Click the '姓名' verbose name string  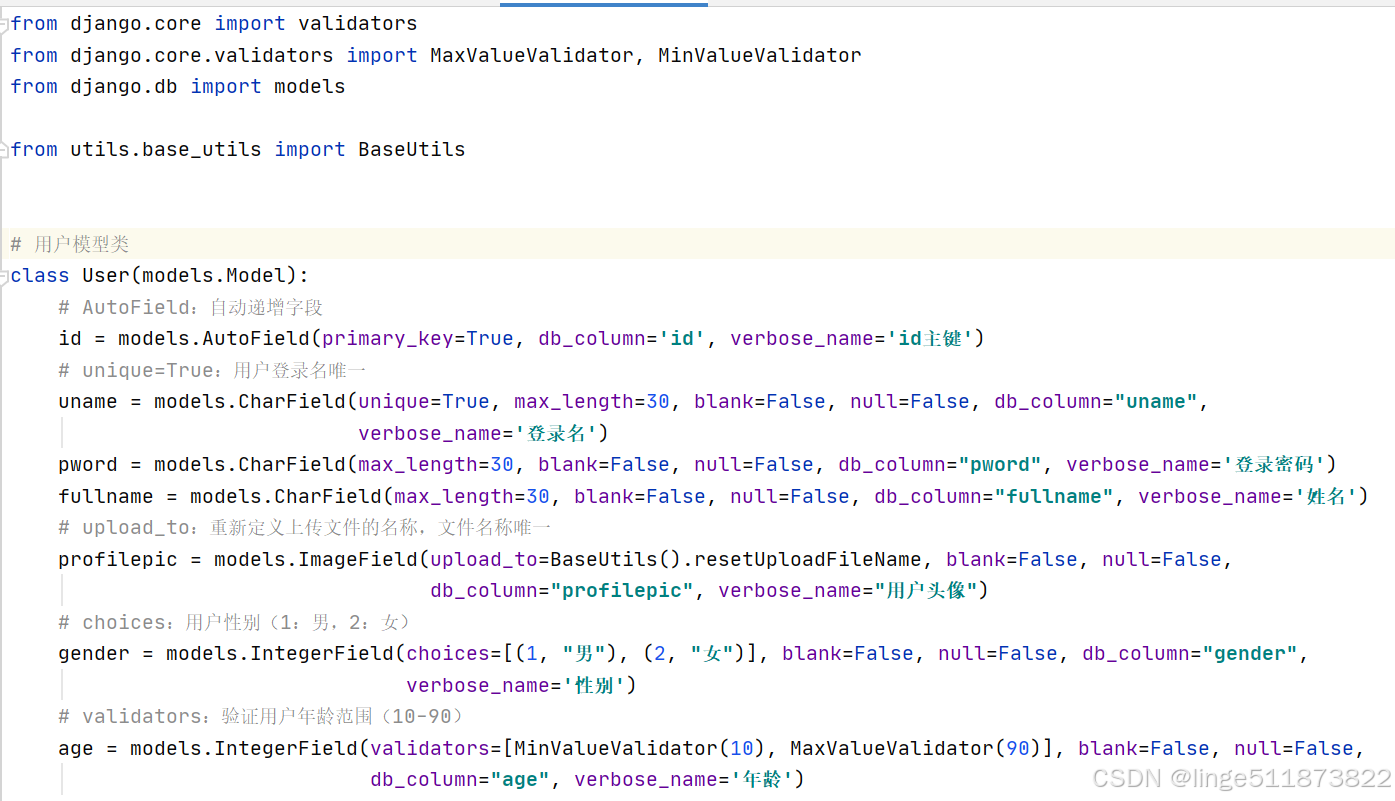pyautogui.click(x=1327, y=496)
